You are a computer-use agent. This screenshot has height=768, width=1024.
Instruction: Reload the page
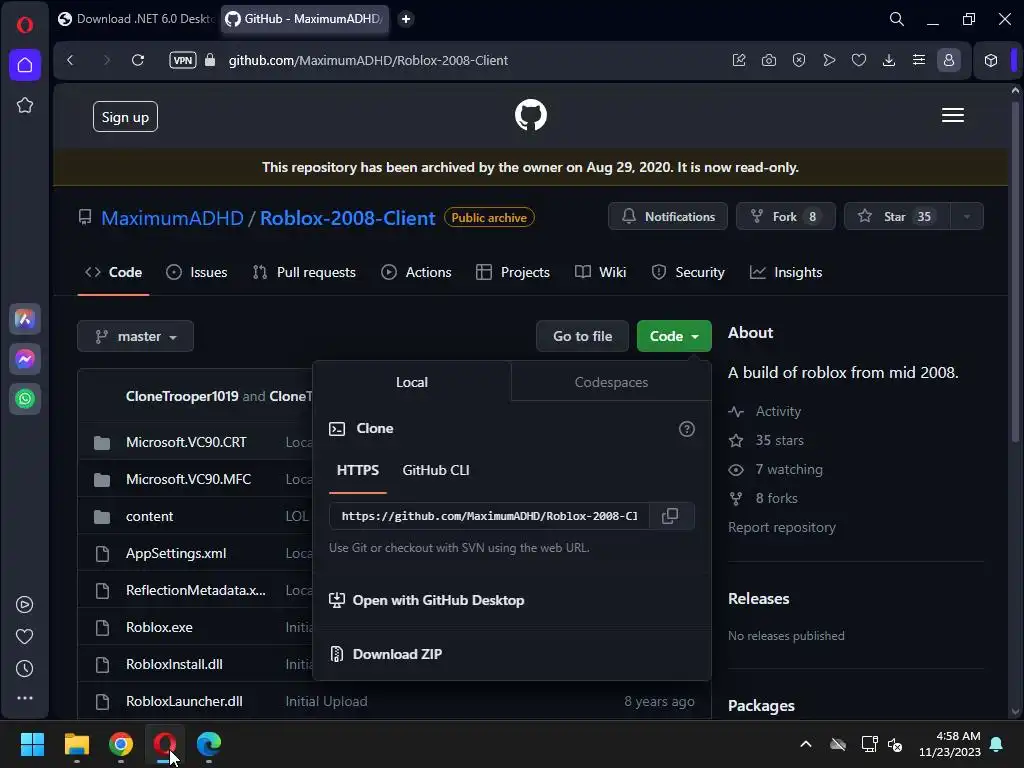coord(138,60)
